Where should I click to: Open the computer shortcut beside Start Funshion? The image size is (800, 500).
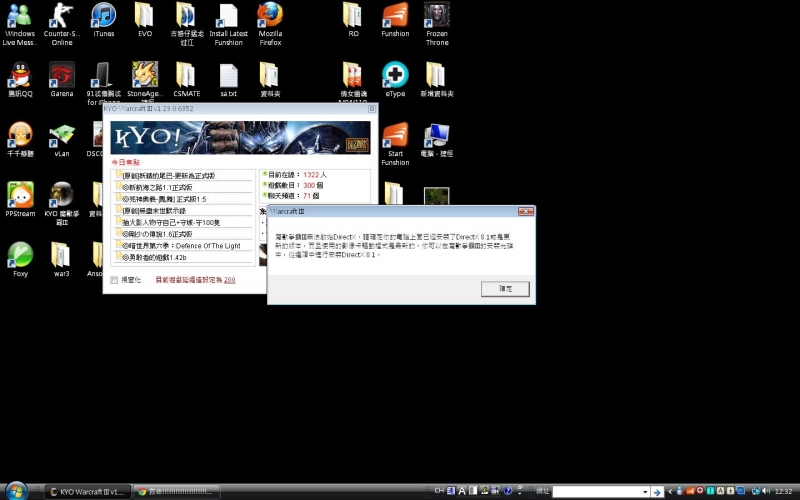(x=437, y=139)
